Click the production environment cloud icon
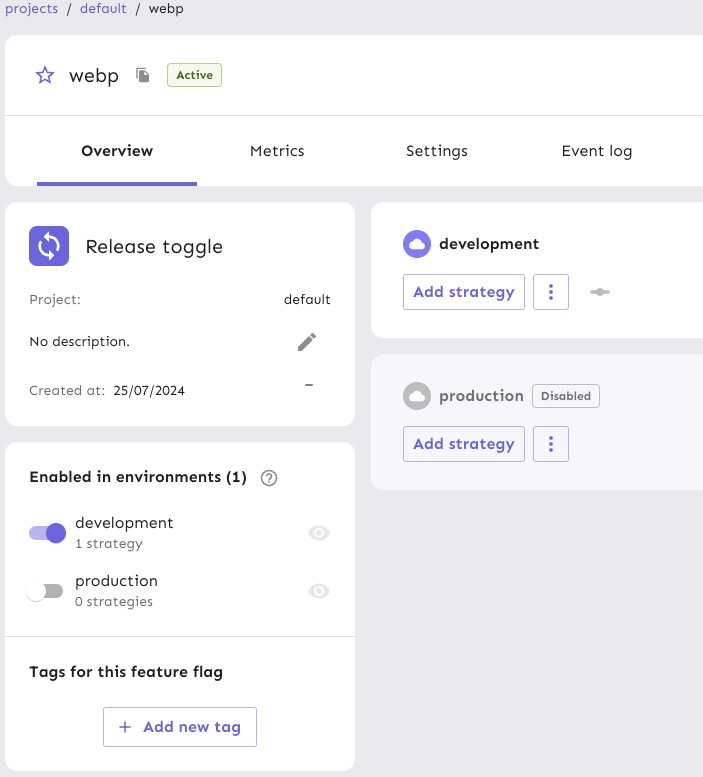Screen dimensions: 703x777 416,396
